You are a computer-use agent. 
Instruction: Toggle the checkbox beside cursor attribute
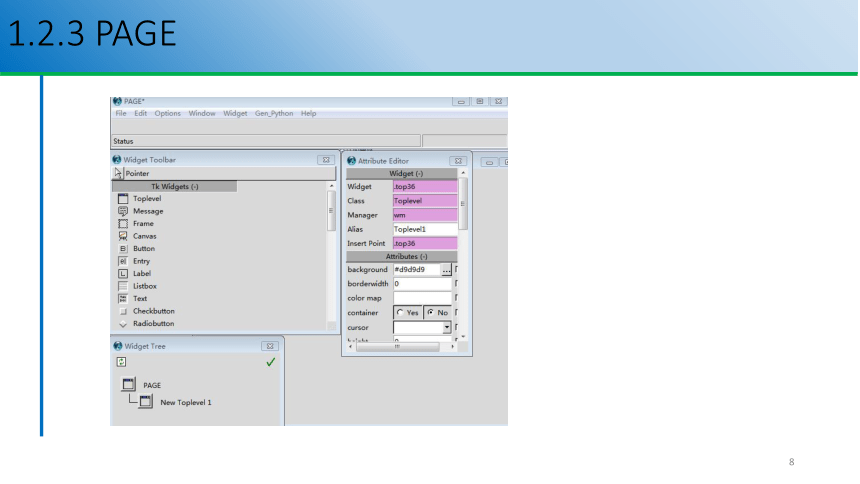(456, 328)
